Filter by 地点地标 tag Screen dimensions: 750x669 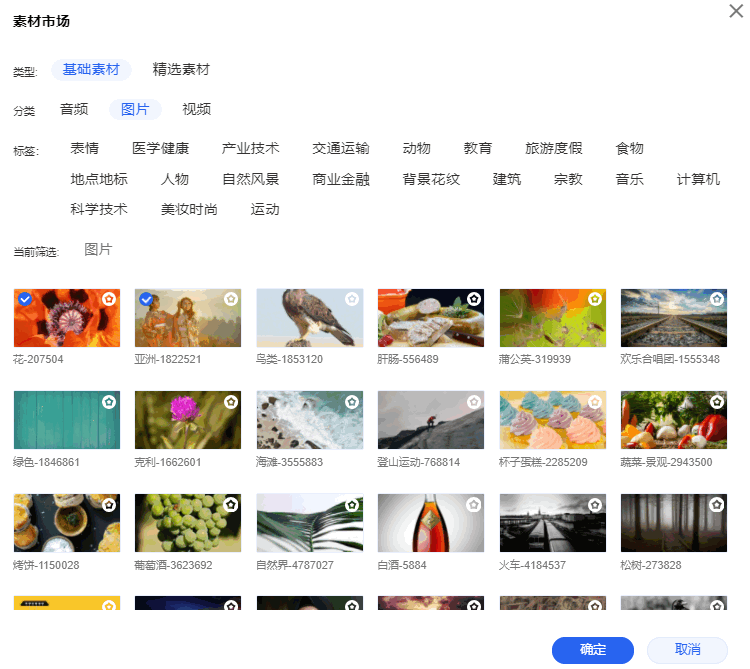coord(99,179)
